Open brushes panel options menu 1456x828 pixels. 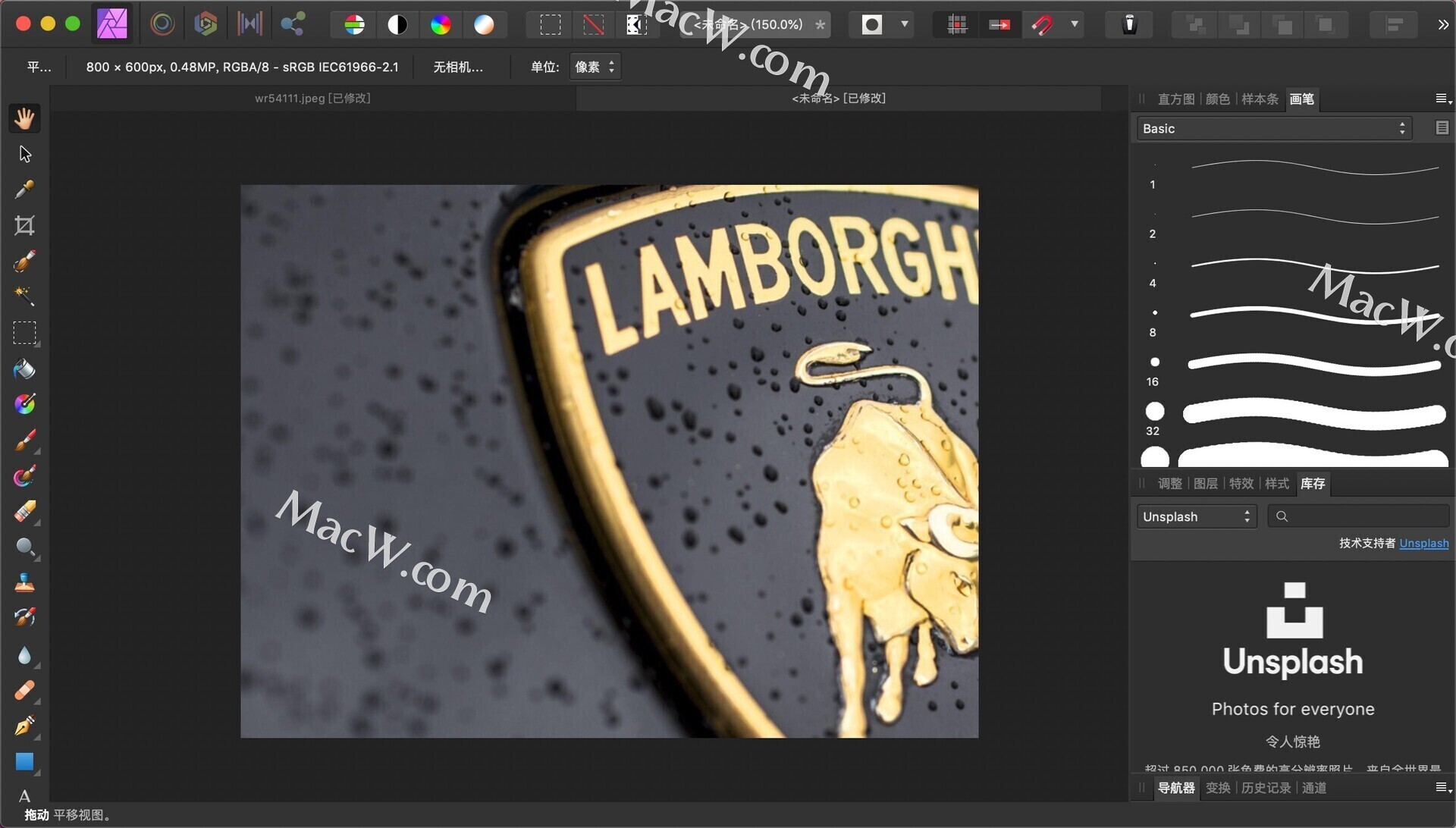(1443, 99)
